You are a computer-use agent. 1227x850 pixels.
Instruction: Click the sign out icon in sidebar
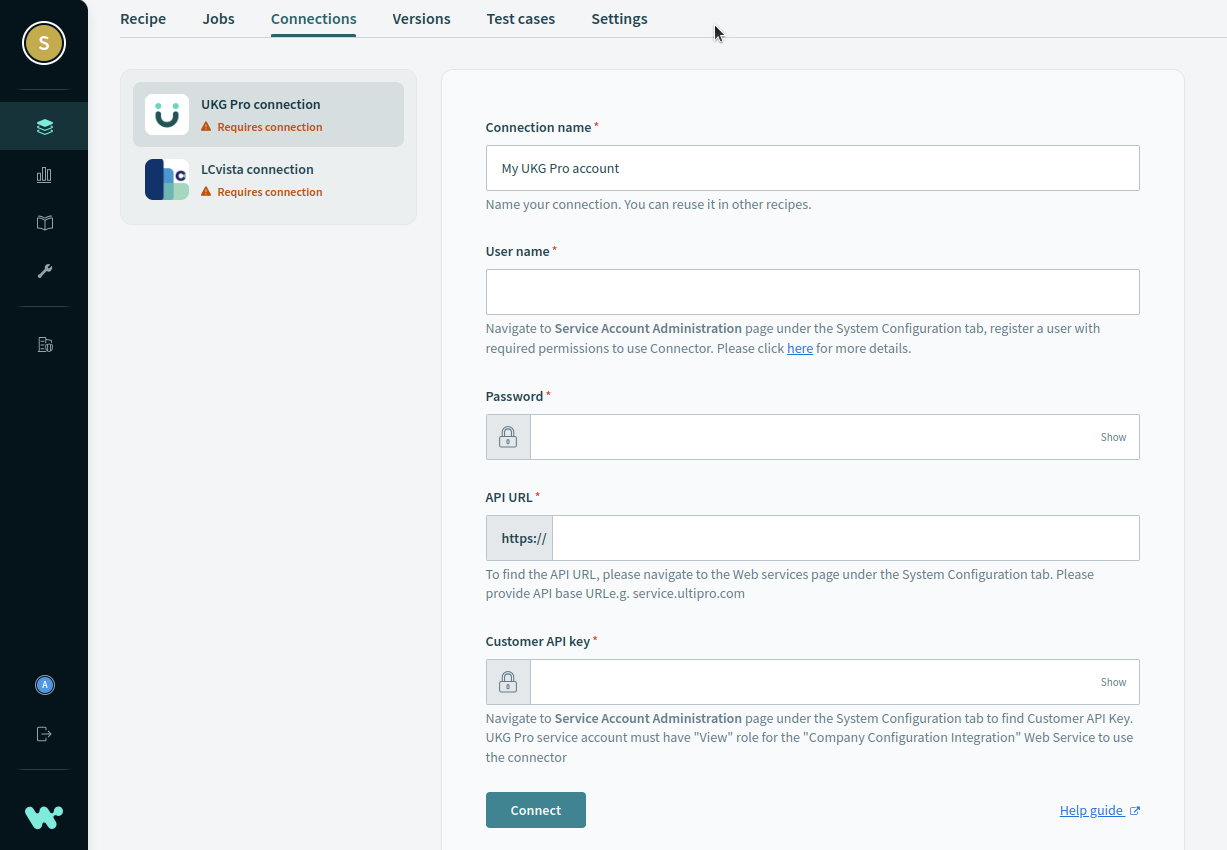(44, 734)
